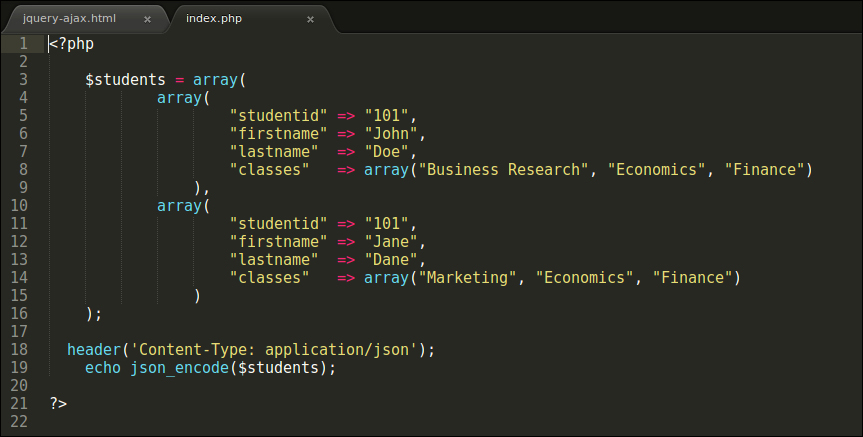Viewport: 863px width, 437px height.
Task: Click "classes" key on line 8
Action: 270,170
